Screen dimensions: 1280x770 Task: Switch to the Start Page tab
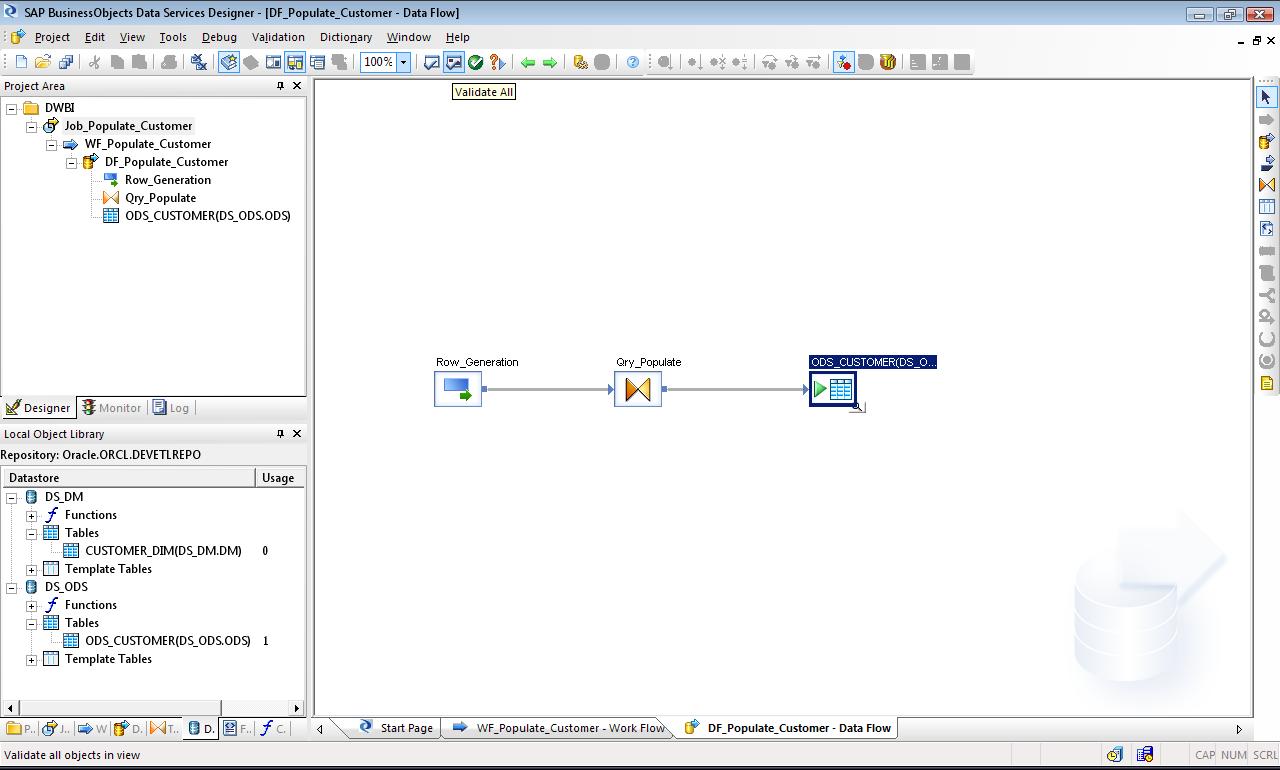pos(396,728)
